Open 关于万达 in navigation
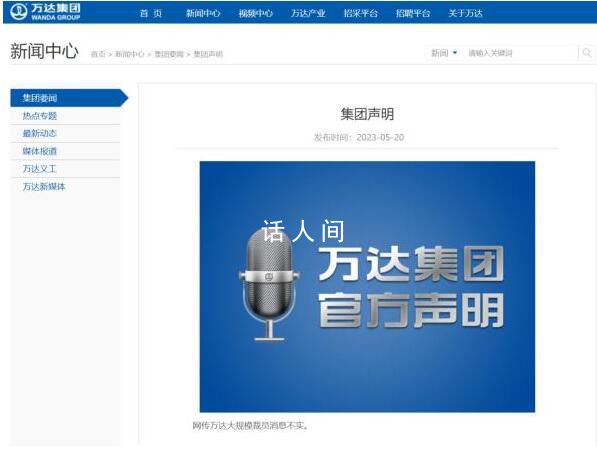 [x=465, y=13]
